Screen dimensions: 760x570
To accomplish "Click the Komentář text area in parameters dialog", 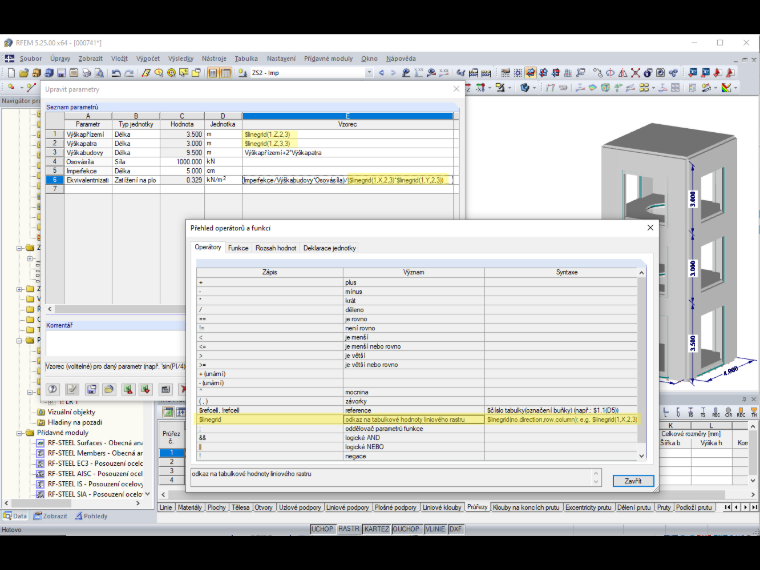I will coord(115,343).
